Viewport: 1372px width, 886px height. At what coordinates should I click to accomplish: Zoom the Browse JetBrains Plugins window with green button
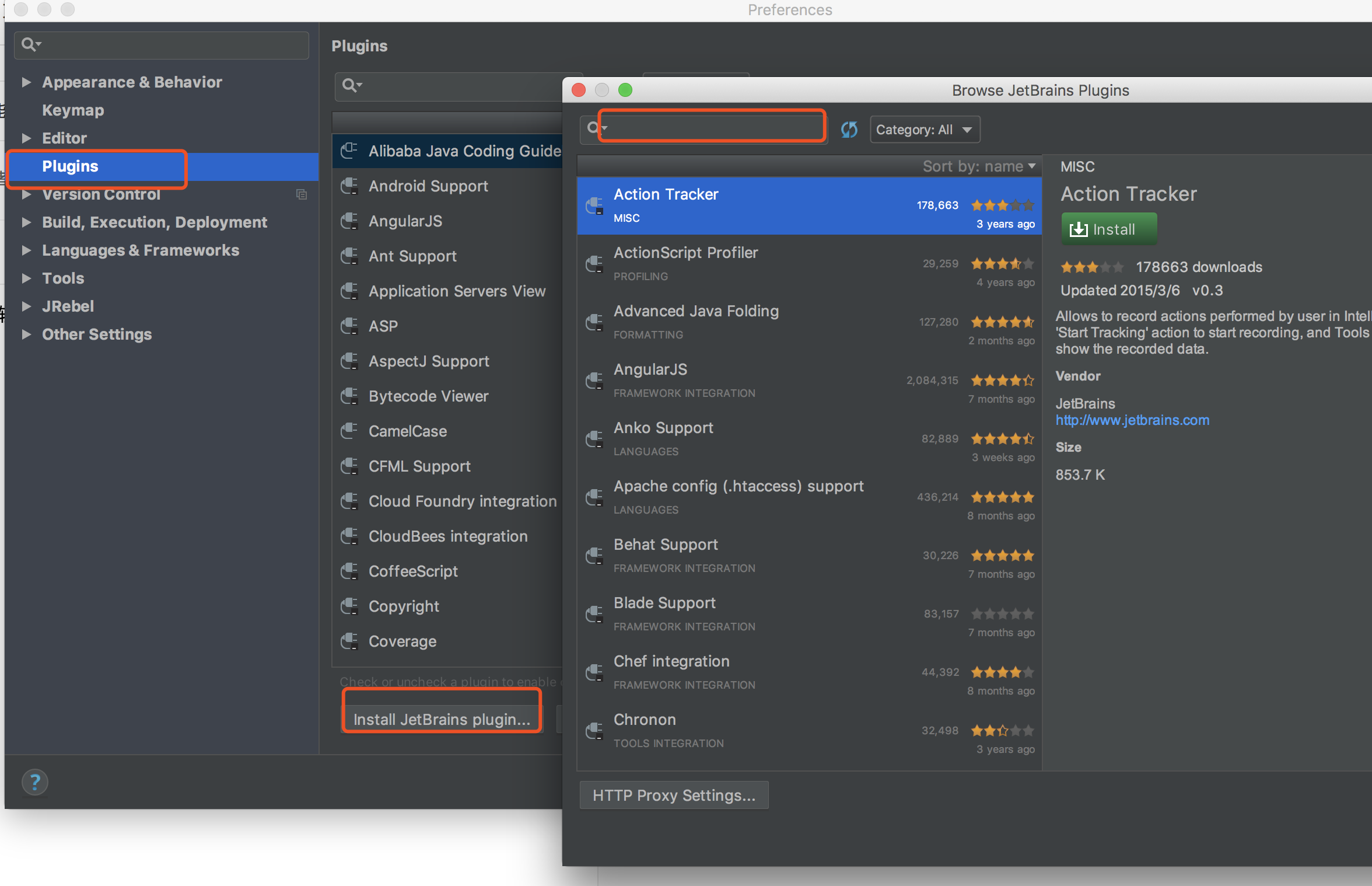[625, 90]
